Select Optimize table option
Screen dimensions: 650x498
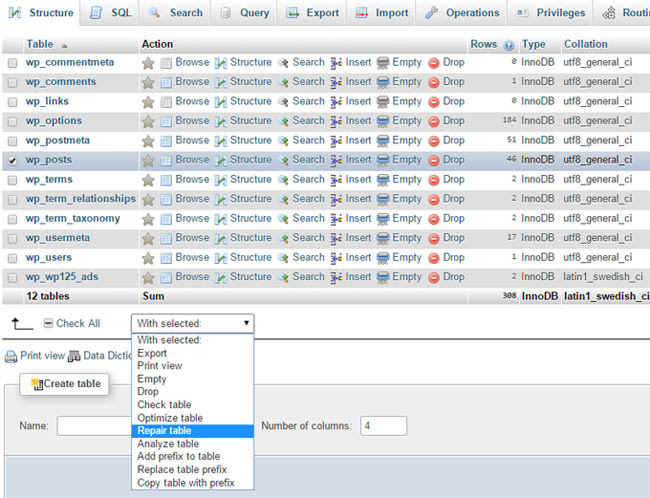pos(192,418)
